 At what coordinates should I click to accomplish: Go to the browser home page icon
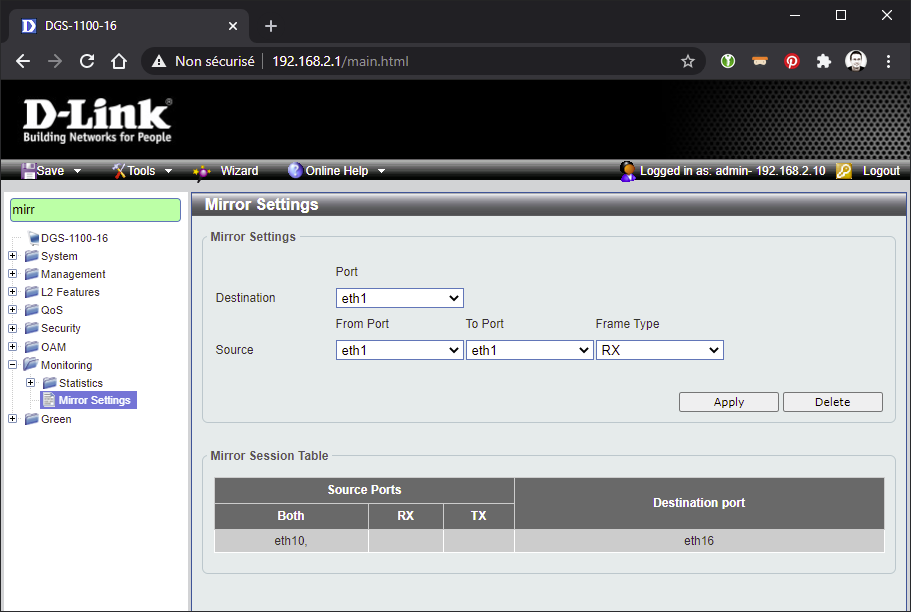[119, 61]
